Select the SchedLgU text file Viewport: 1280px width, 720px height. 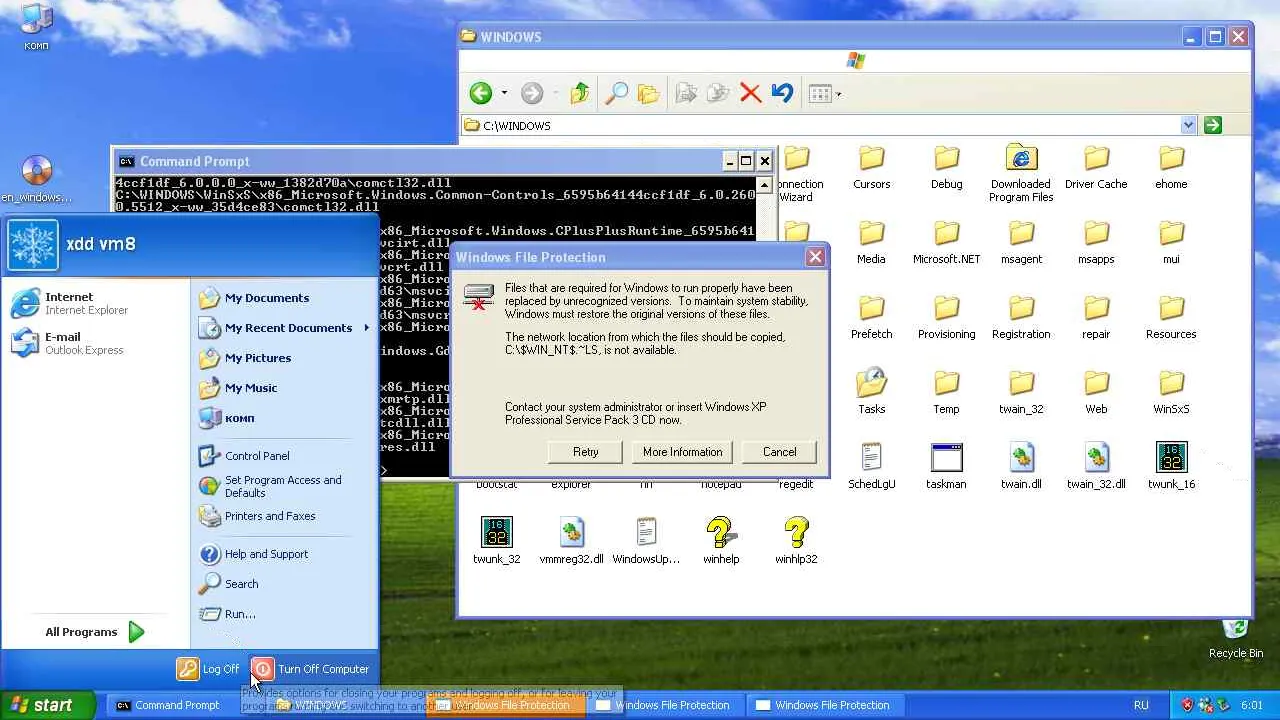(x=871, y=467)
